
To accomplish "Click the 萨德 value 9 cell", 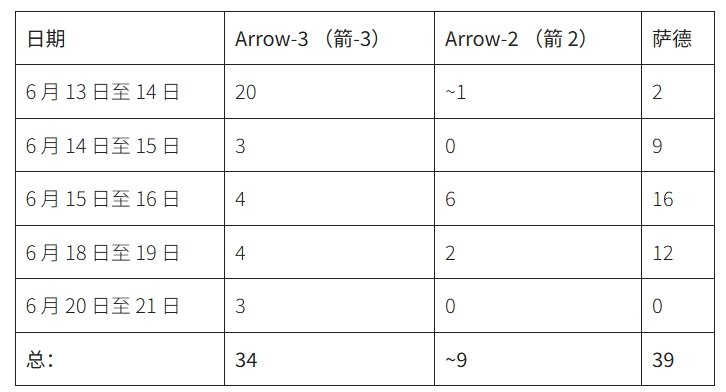I will point(678,145).
